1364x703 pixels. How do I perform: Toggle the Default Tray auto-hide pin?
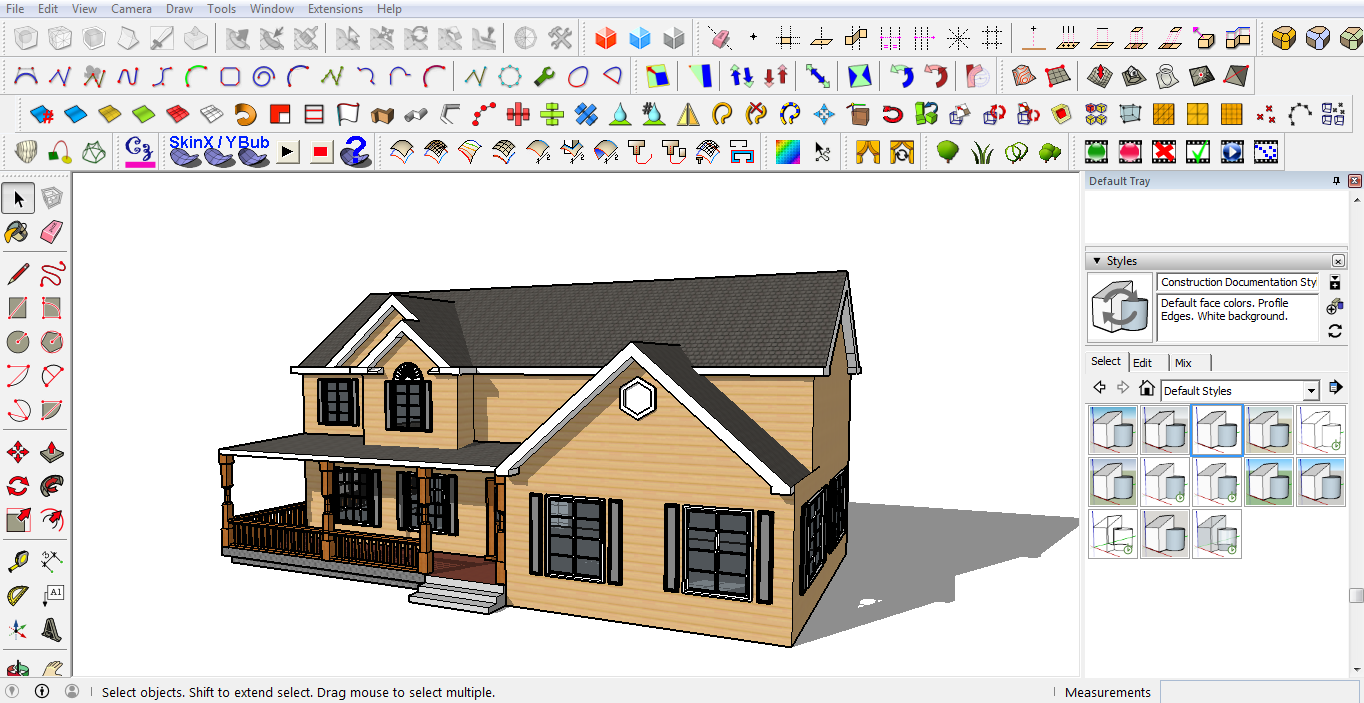tap(1336, 181)
